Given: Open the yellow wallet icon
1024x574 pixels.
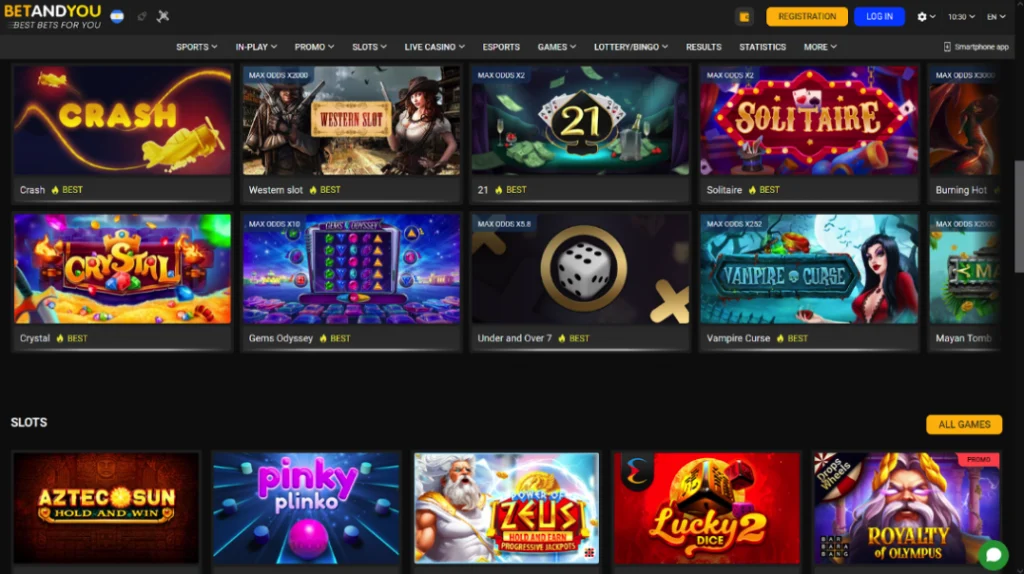Looking at the screenshot, I should click(x=744, y=17).
